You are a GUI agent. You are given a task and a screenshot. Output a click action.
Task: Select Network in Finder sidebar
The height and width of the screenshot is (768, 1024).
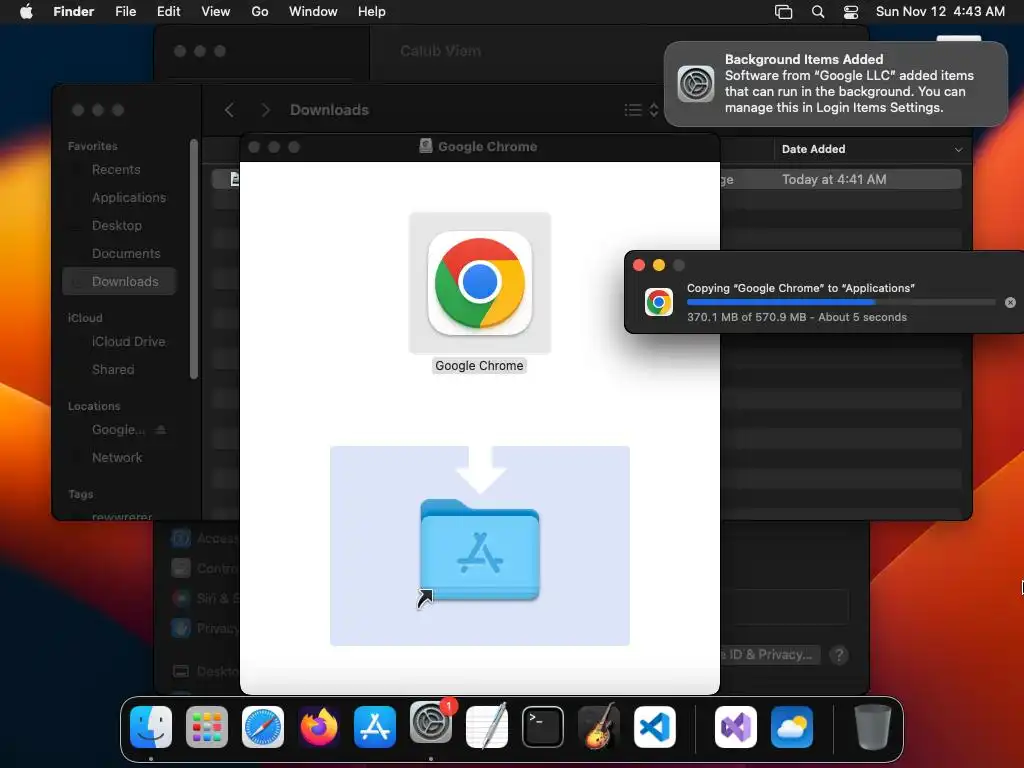[x=117, y=458]
